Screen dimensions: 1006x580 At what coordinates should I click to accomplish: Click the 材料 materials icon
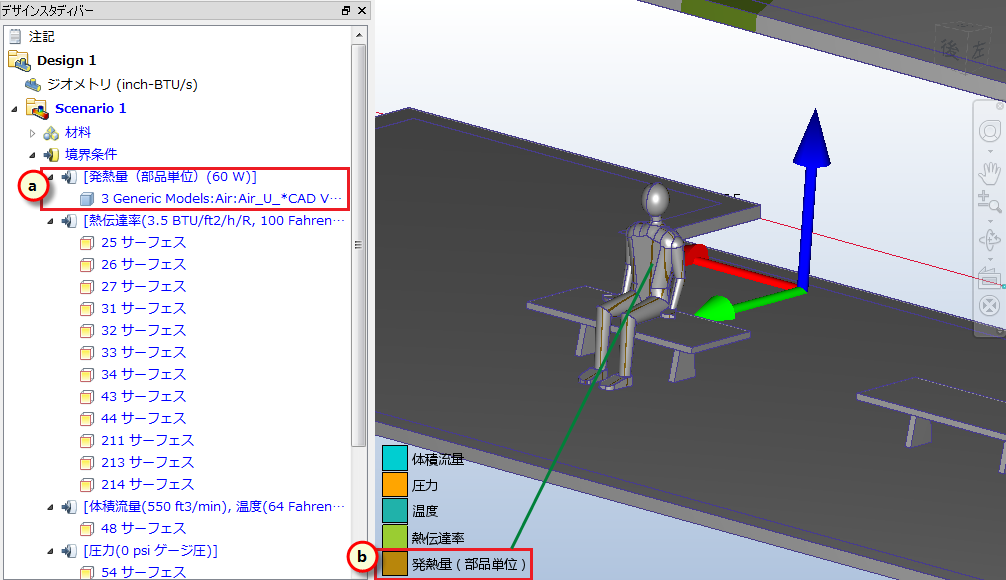click(x=51, y=133)
